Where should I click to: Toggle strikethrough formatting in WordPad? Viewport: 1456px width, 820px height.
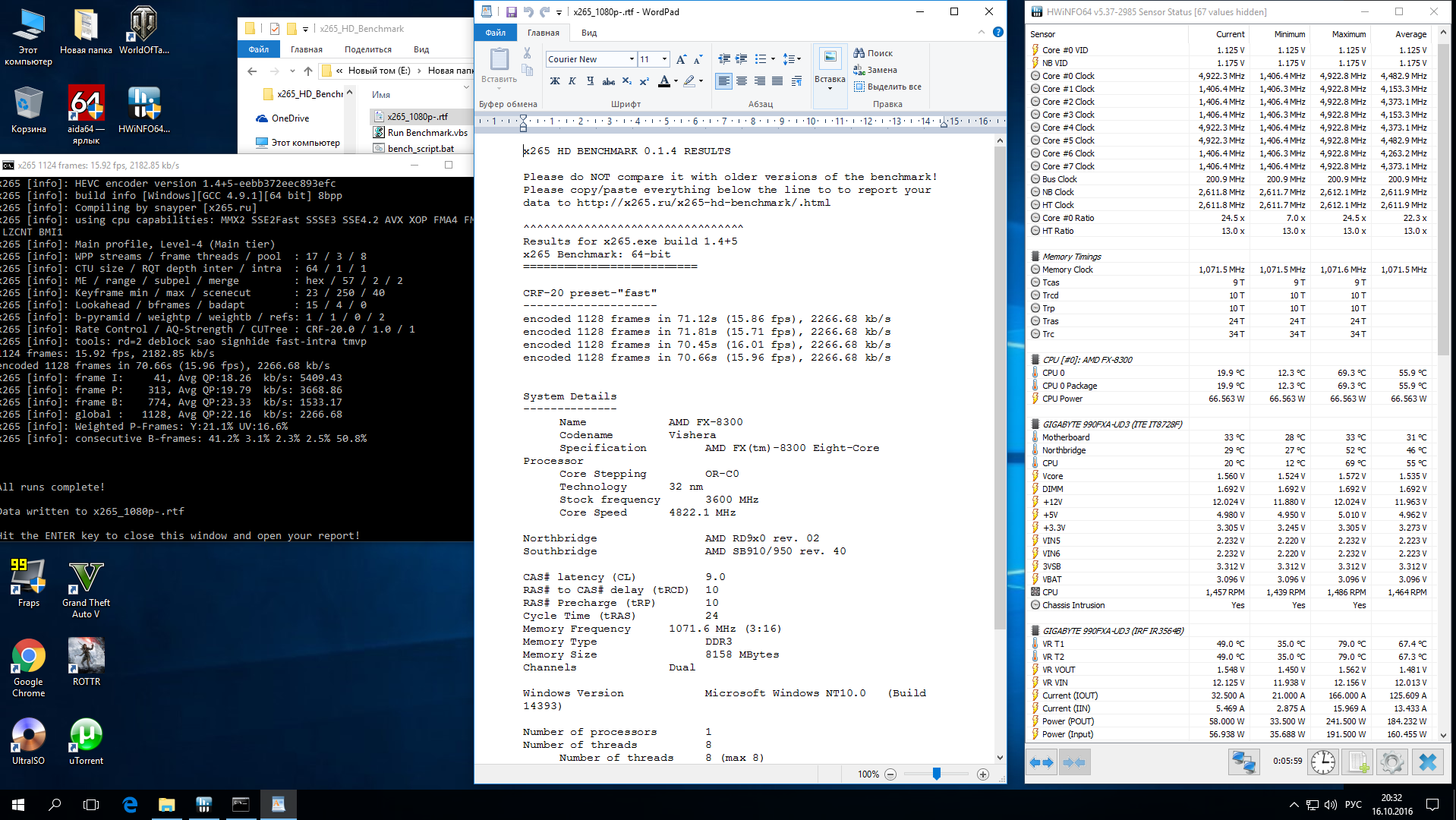pos(609,81)
